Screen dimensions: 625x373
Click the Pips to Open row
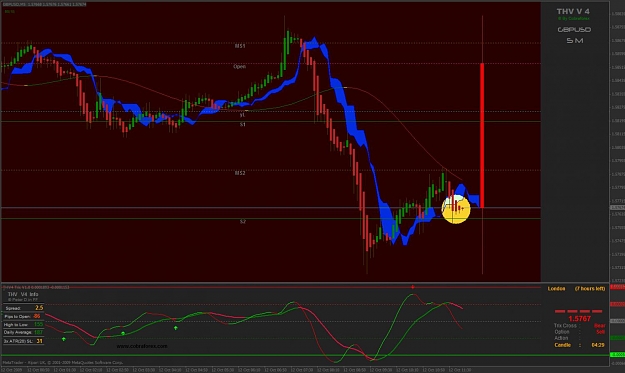(x=24, y=316)
